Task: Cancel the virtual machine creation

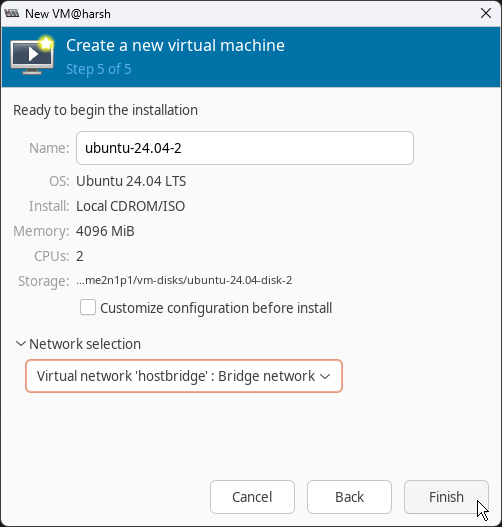Action: pyautogui.click(x=252, y=497)
